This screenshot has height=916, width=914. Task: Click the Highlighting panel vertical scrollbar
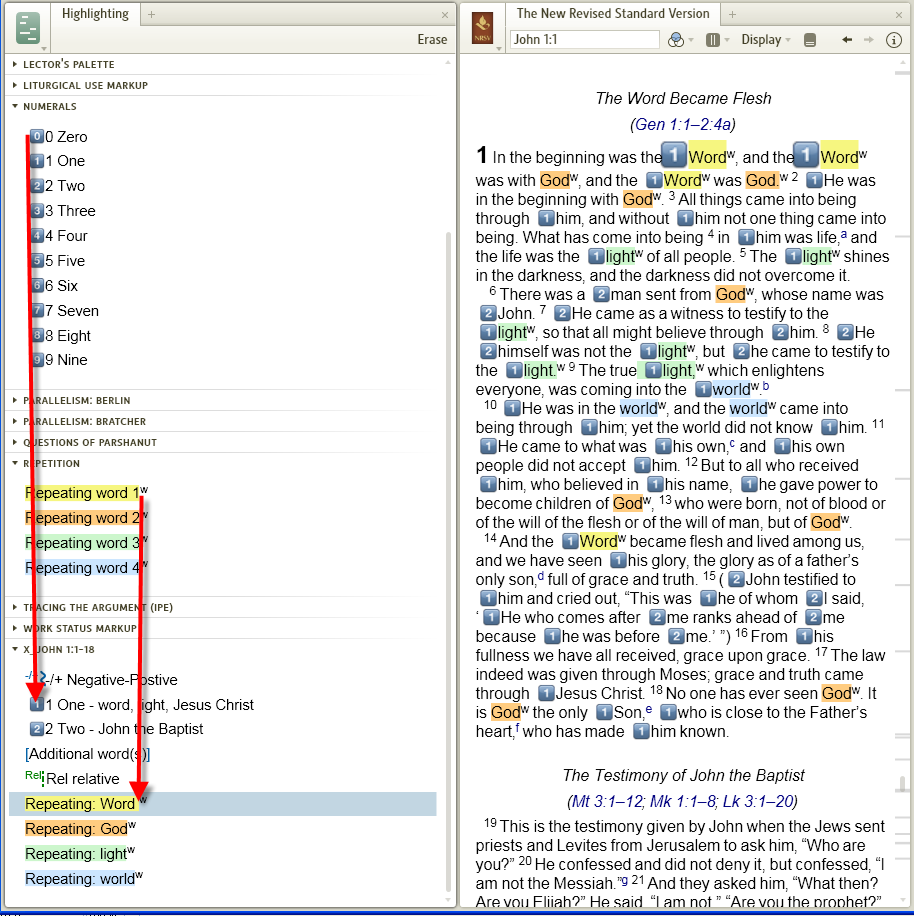tap(448, 561)
